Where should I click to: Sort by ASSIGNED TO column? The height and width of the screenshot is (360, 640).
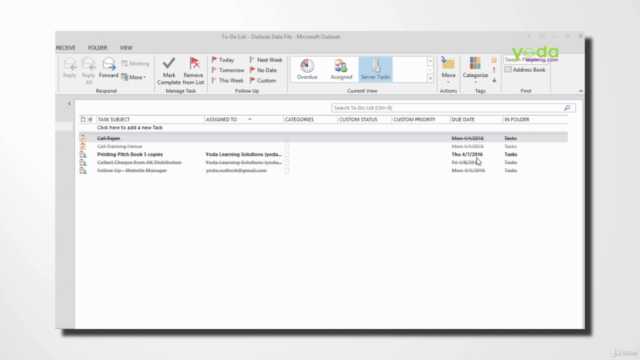[243, 119]
